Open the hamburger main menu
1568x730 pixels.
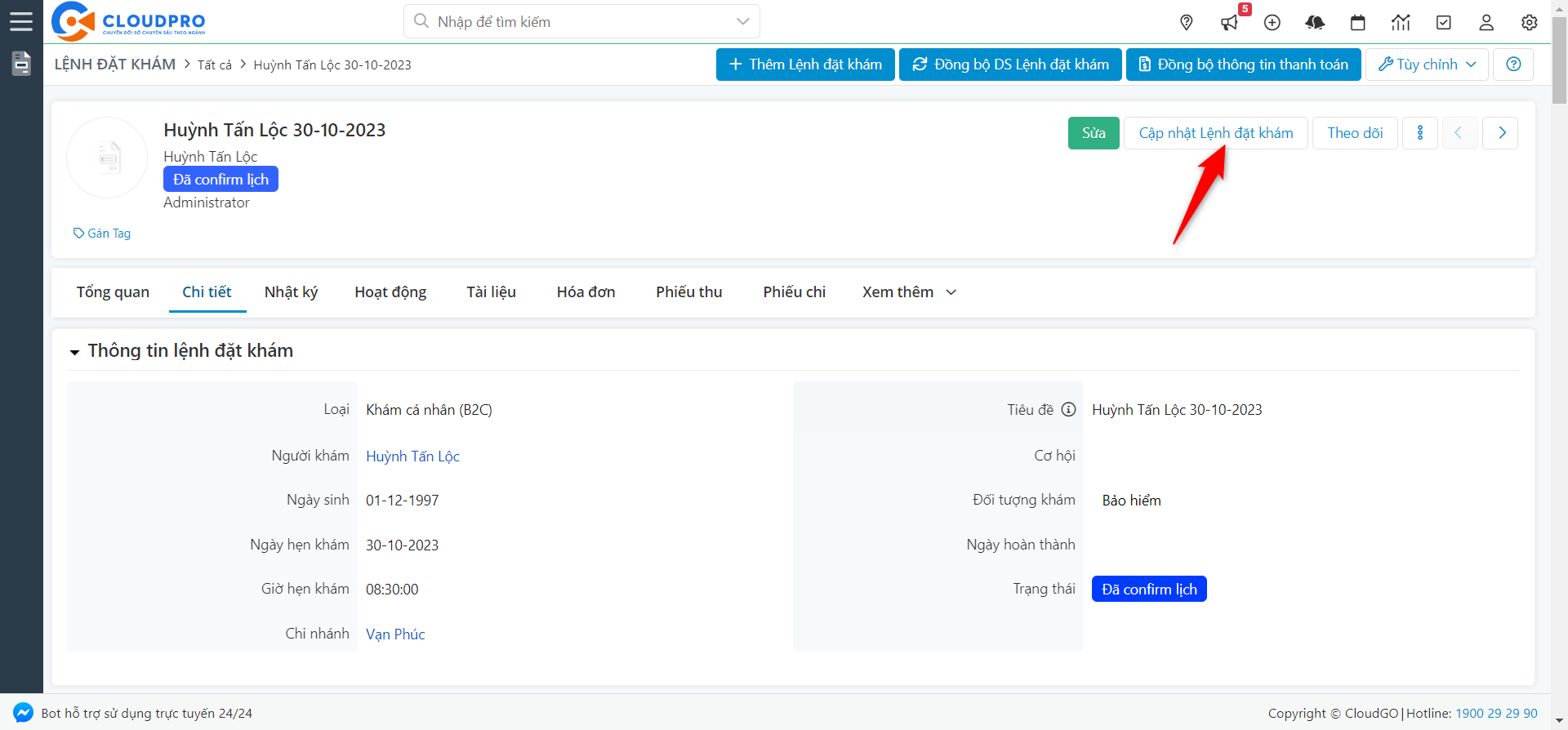(x=21, y=21)
